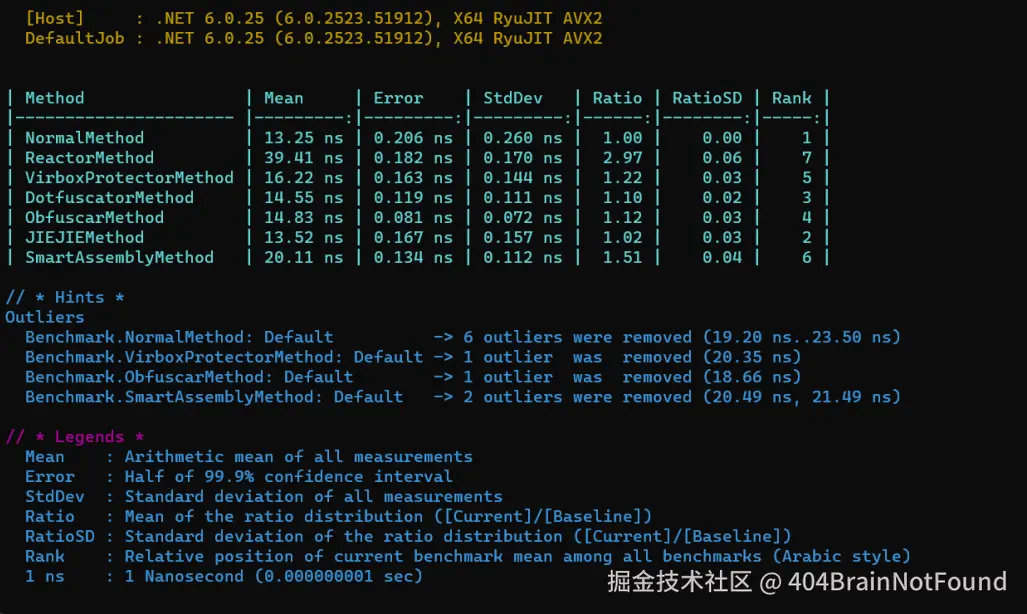This screenshot has width=1027, height=614.
Task: Select the NormalMethod row name
Action: click(x=84, y=138)
